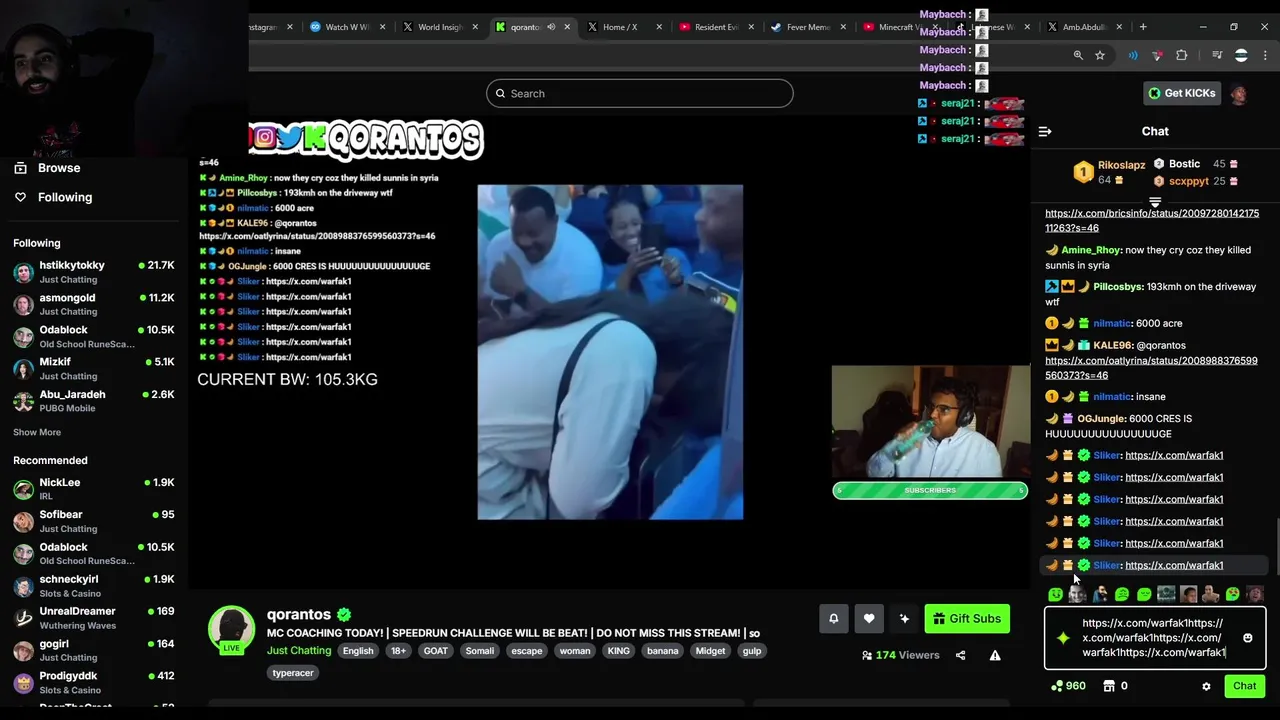The height and width of the screenshot is (720, 1280).
Task: Click the sparkle button beside Gift Subs
Action: [x=904, y=619]
